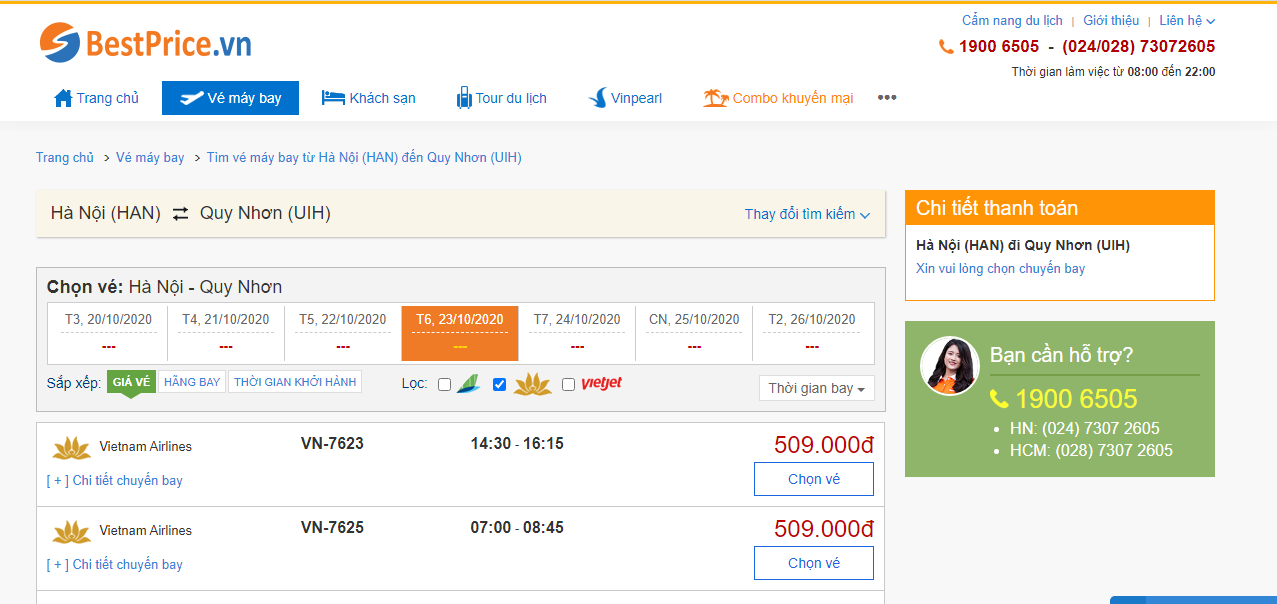1277x604 pixels.
Task: Click HCM: (028) 7307 2605 line
Action: pos(1092,450)
